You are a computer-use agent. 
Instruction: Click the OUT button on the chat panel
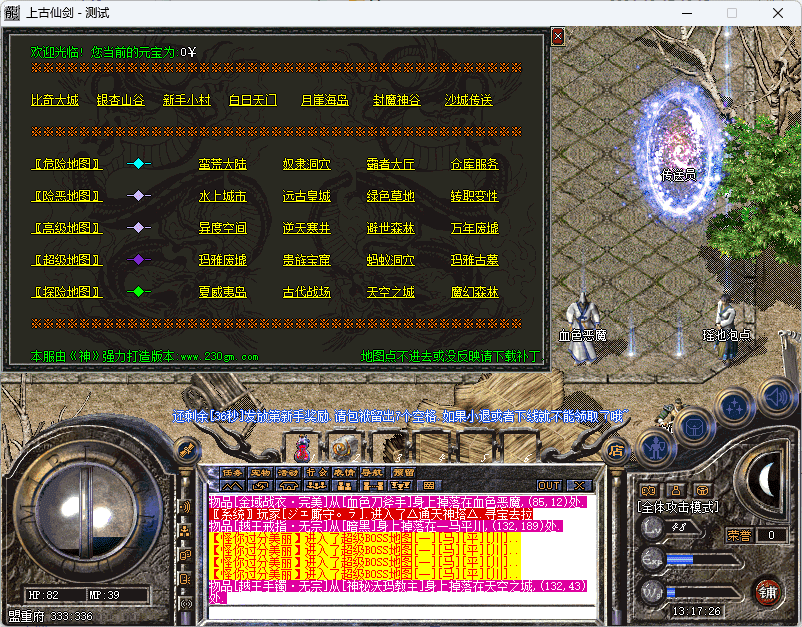tap(549, 485)
